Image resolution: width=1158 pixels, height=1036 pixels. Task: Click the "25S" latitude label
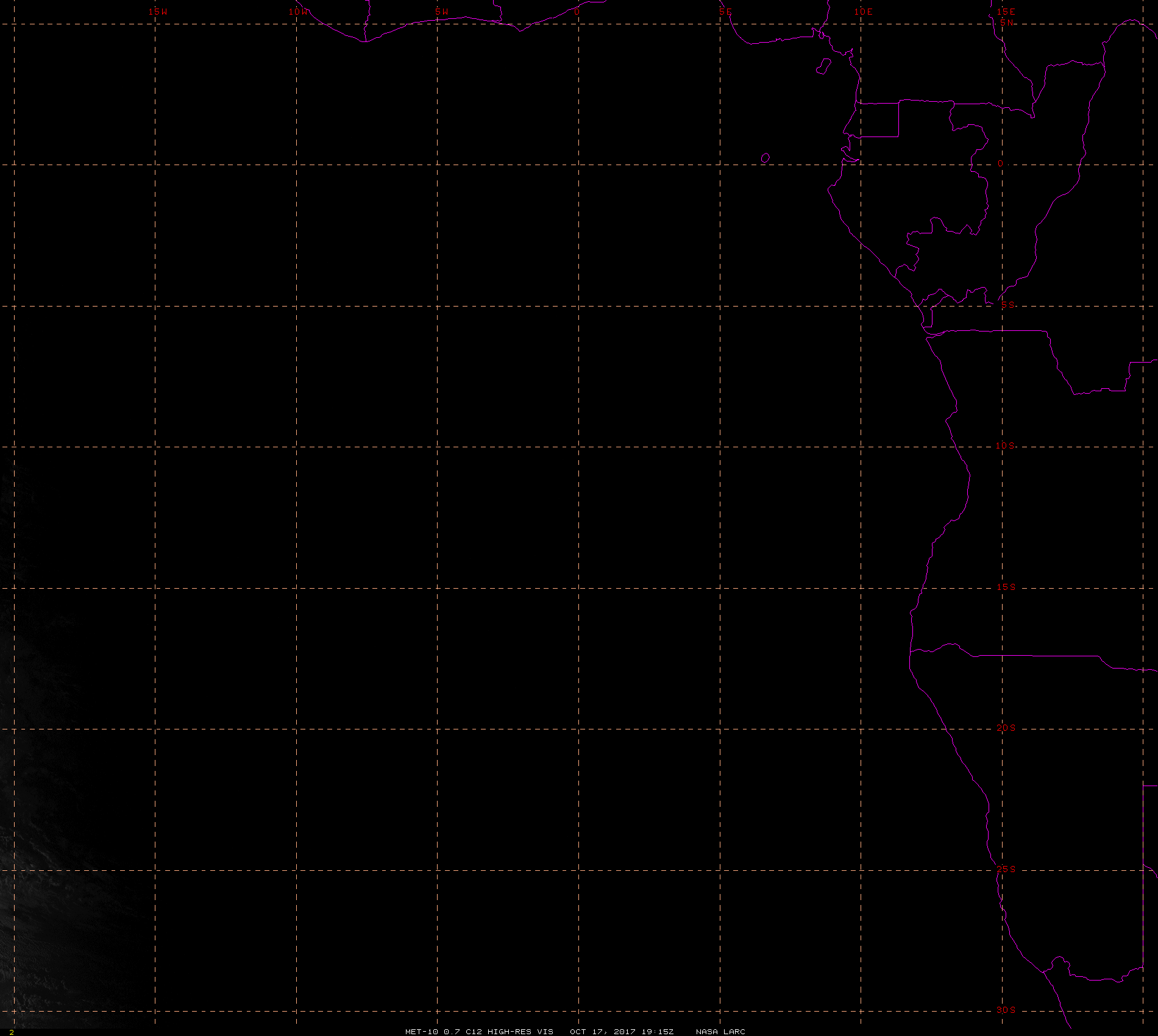pos(1006,869)
